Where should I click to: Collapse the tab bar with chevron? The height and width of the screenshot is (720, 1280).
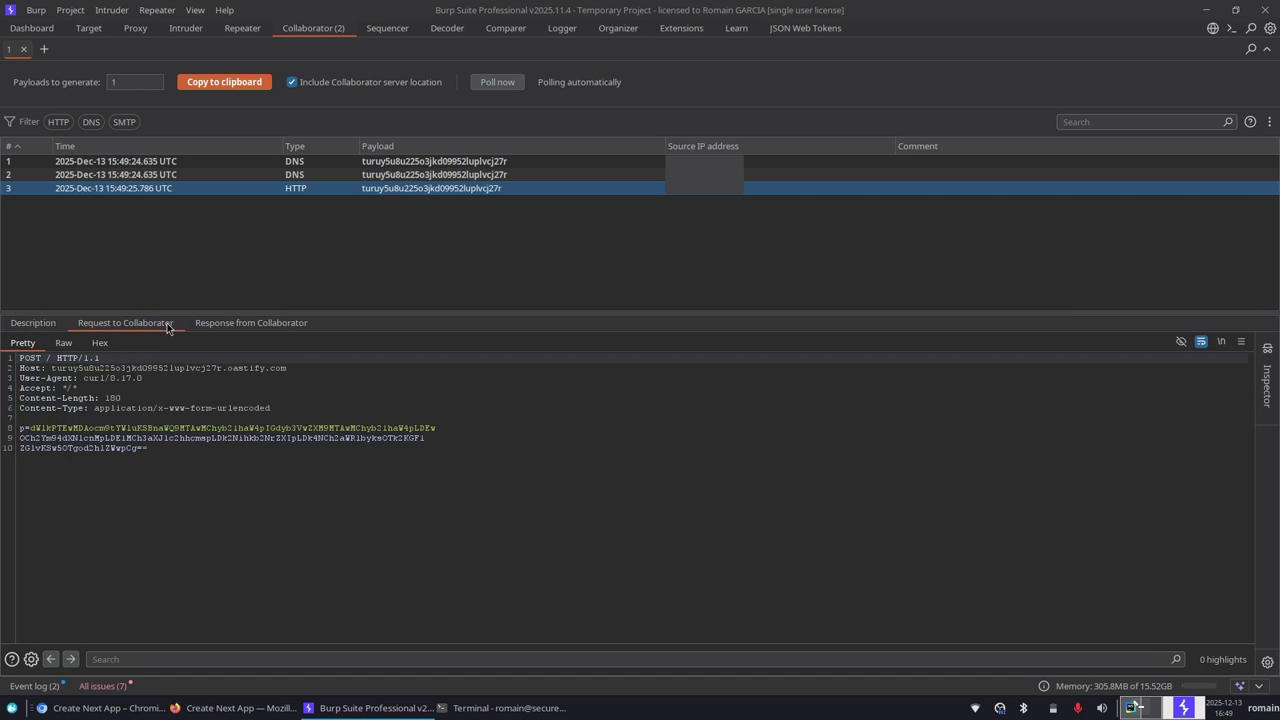click(x=1269, y=48)
